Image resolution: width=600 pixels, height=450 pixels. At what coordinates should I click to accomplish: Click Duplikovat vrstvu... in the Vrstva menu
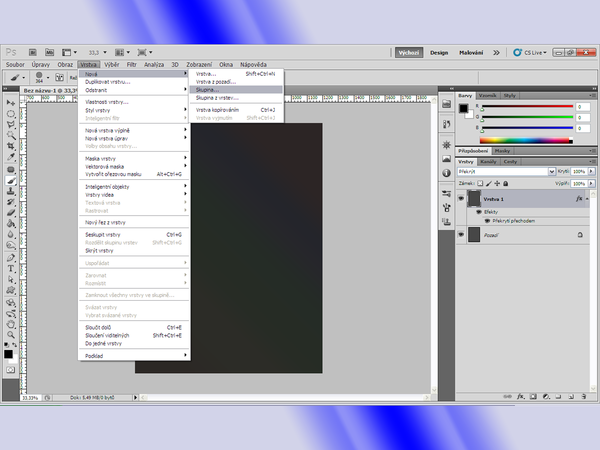tap(107, 81)
